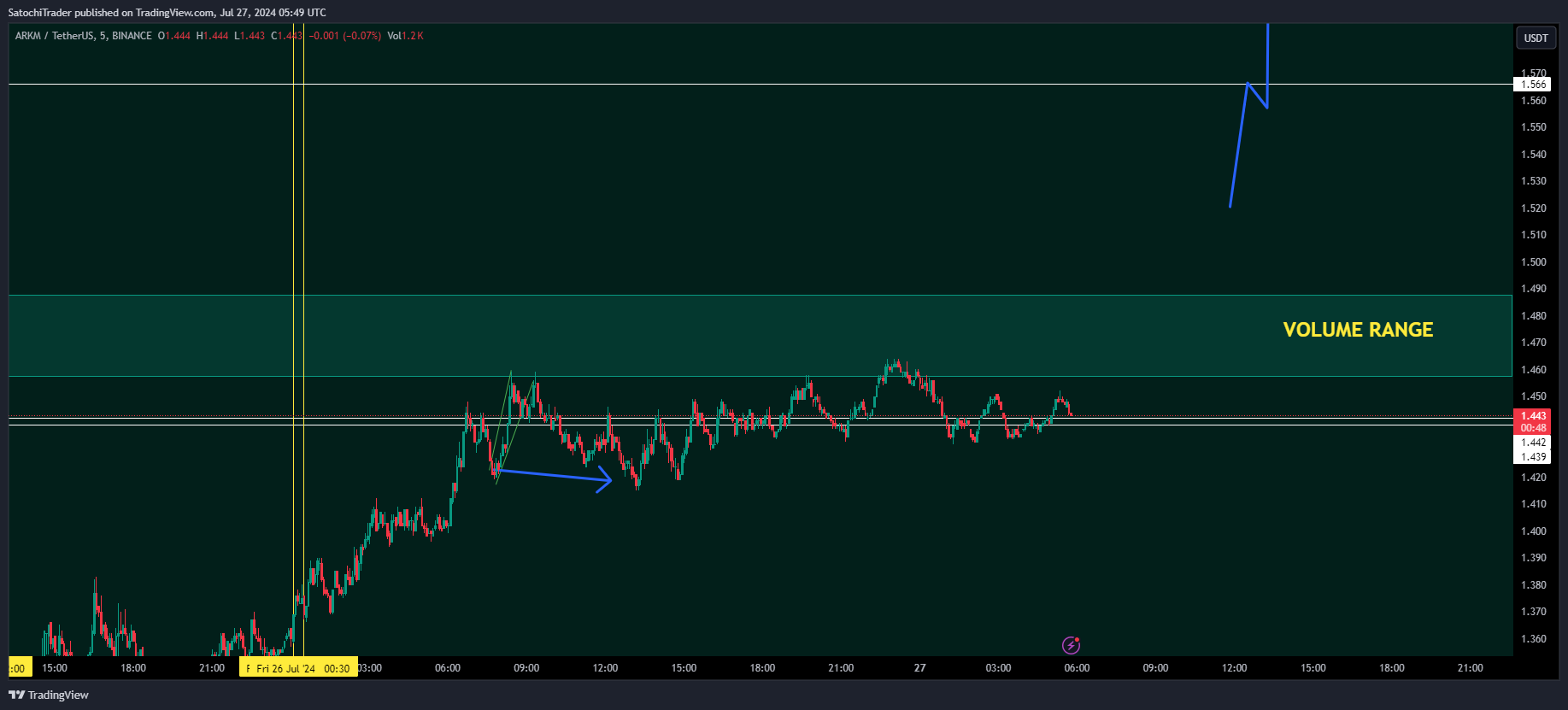
Task: Click the purple lightning event icon
Action: pos(1071,645)
